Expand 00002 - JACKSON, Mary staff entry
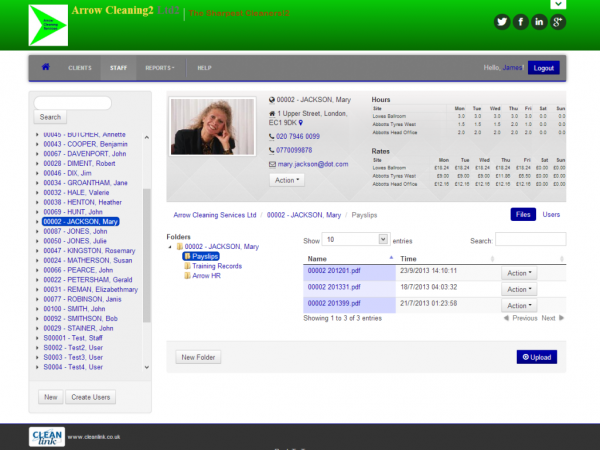 (37, 222)
